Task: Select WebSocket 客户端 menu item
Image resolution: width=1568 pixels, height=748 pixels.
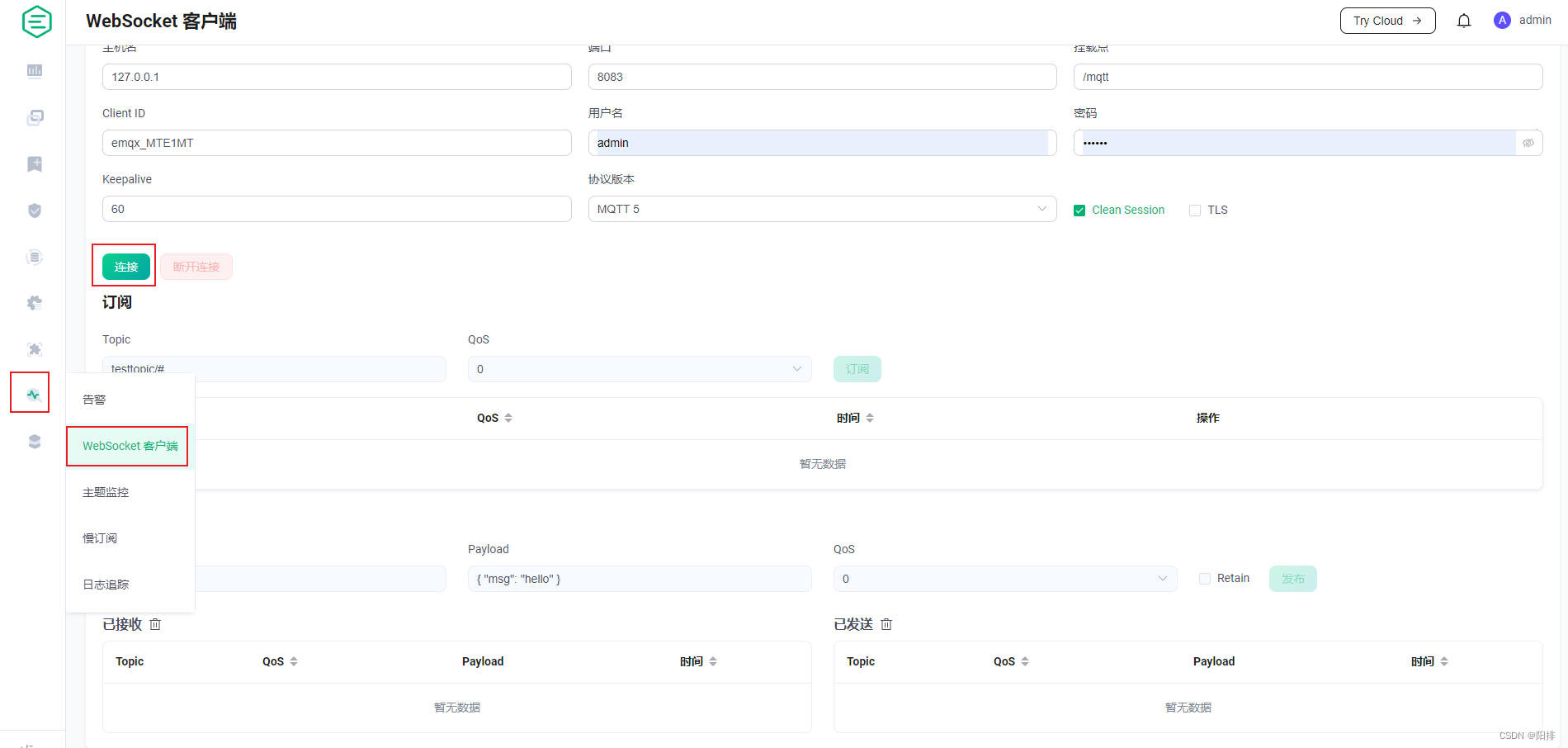Action: [130, 446]
